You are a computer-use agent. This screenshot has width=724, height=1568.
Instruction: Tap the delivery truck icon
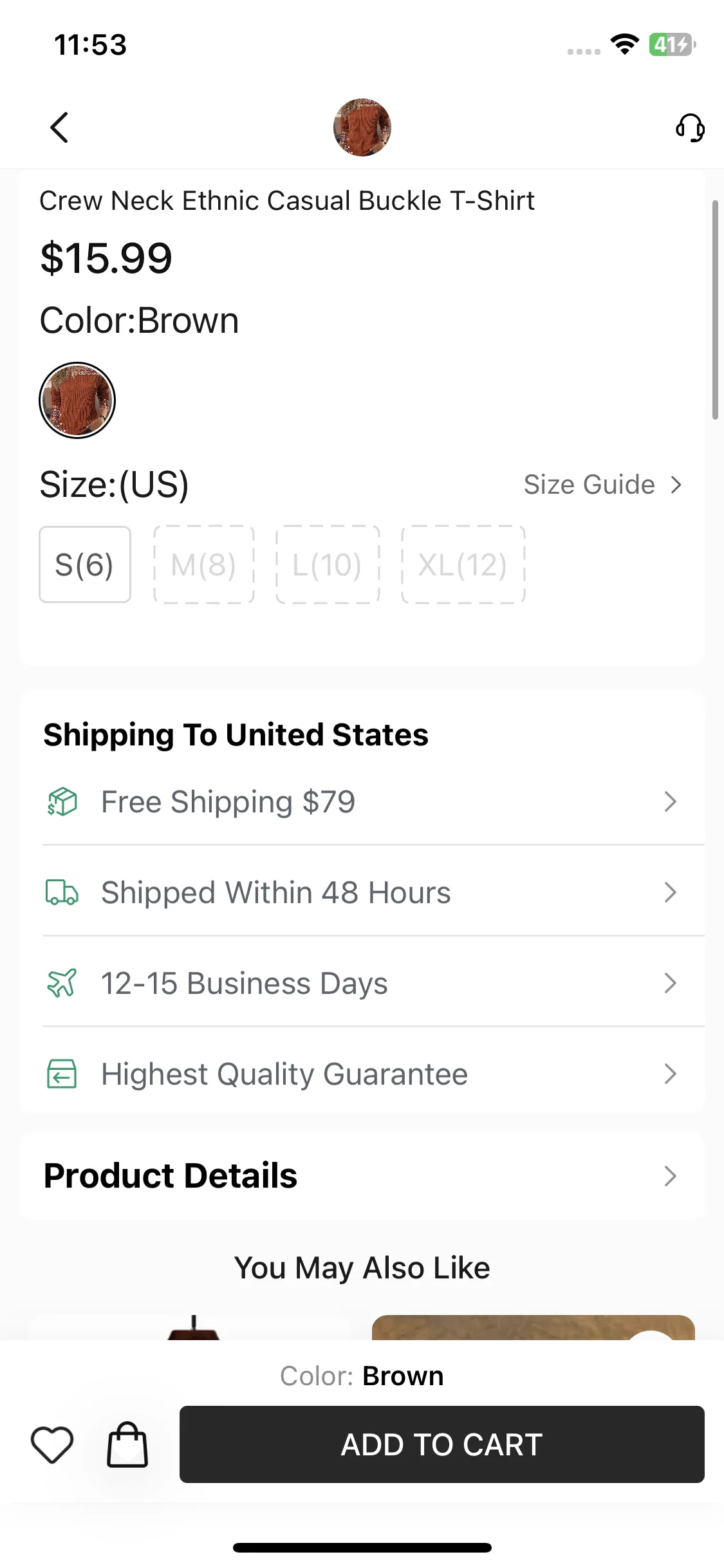tap(62, 893)
